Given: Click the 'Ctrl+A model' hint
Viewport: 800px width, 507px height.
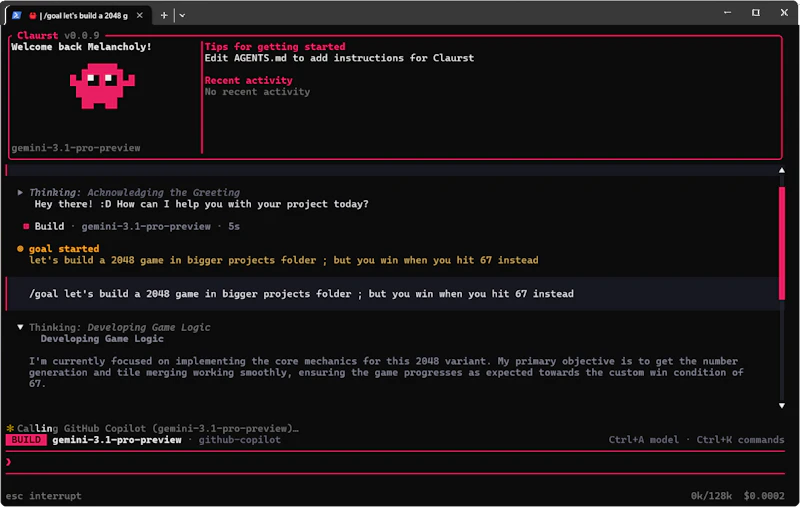Looking at the screenshot, I should click(x=643, y=440).
